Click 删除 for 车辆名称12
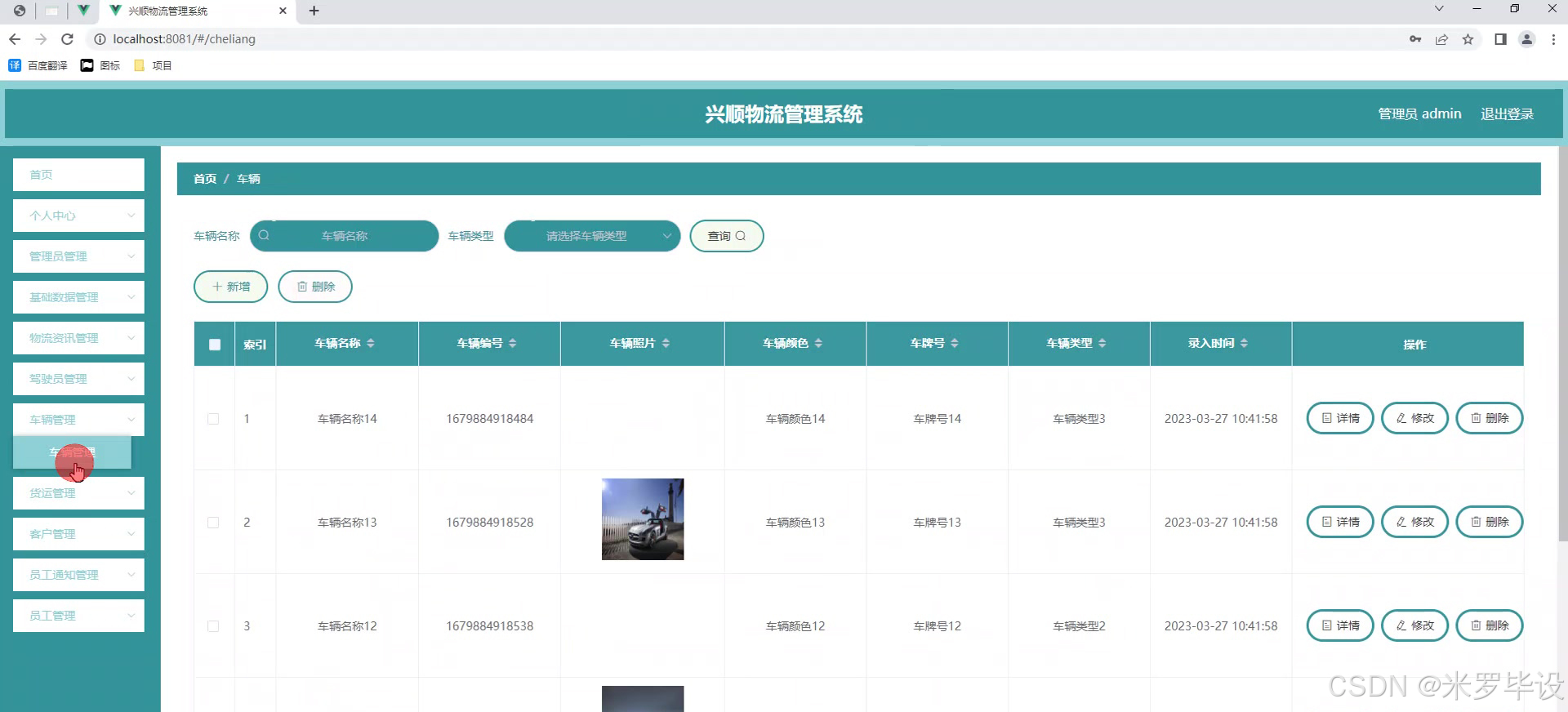This screenshot has width=1568, height=712. point(1490,625)
